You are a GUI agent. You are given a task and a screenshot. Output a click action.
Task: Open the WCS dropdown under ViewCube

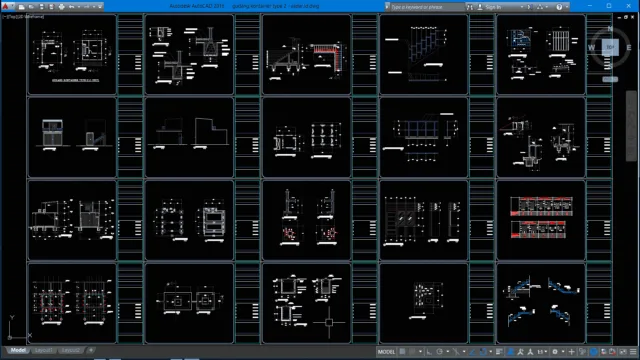click(610, 79)
